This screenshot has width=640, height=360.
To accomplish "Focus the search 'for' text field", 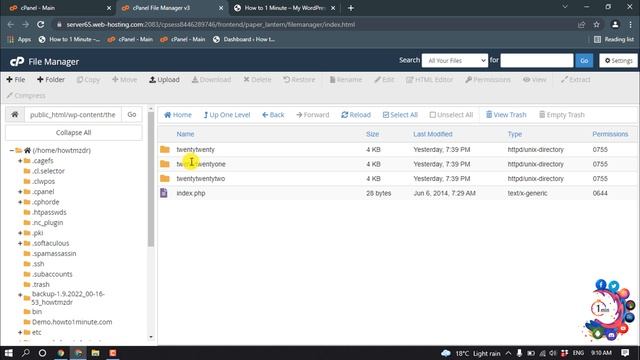I will [537, 60].
